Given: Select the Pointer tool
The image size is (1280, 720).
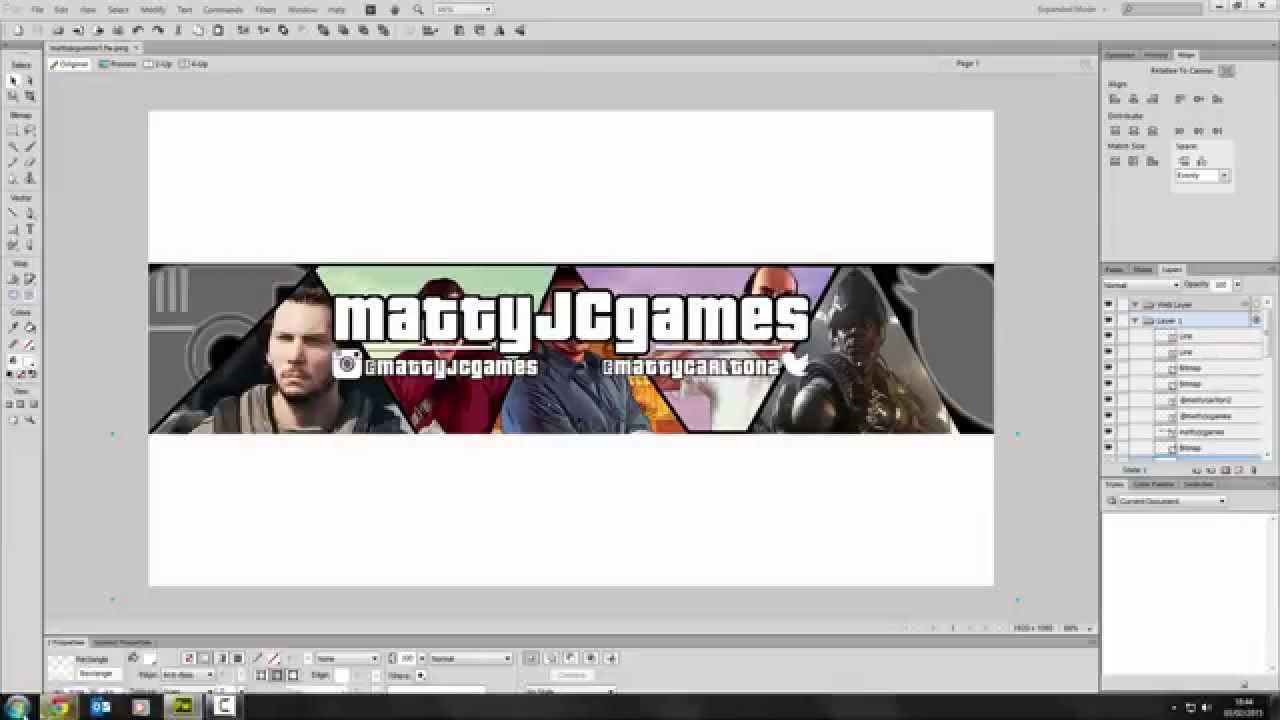Looking at the screenshot, I should (13, 80).
